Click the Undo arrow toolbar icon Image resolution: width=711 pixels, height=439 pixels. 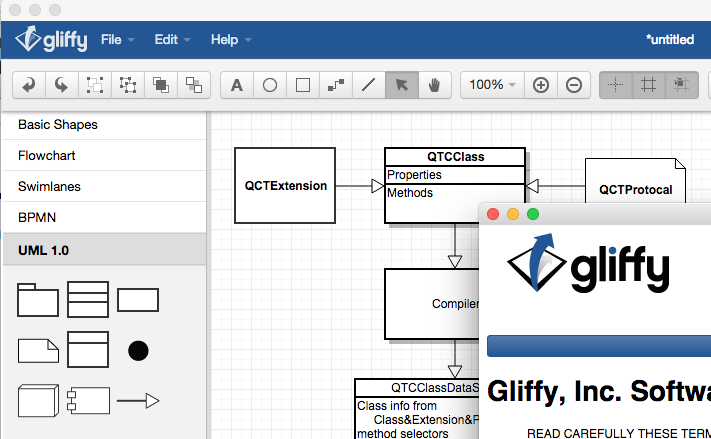click(x=29, y=85)
